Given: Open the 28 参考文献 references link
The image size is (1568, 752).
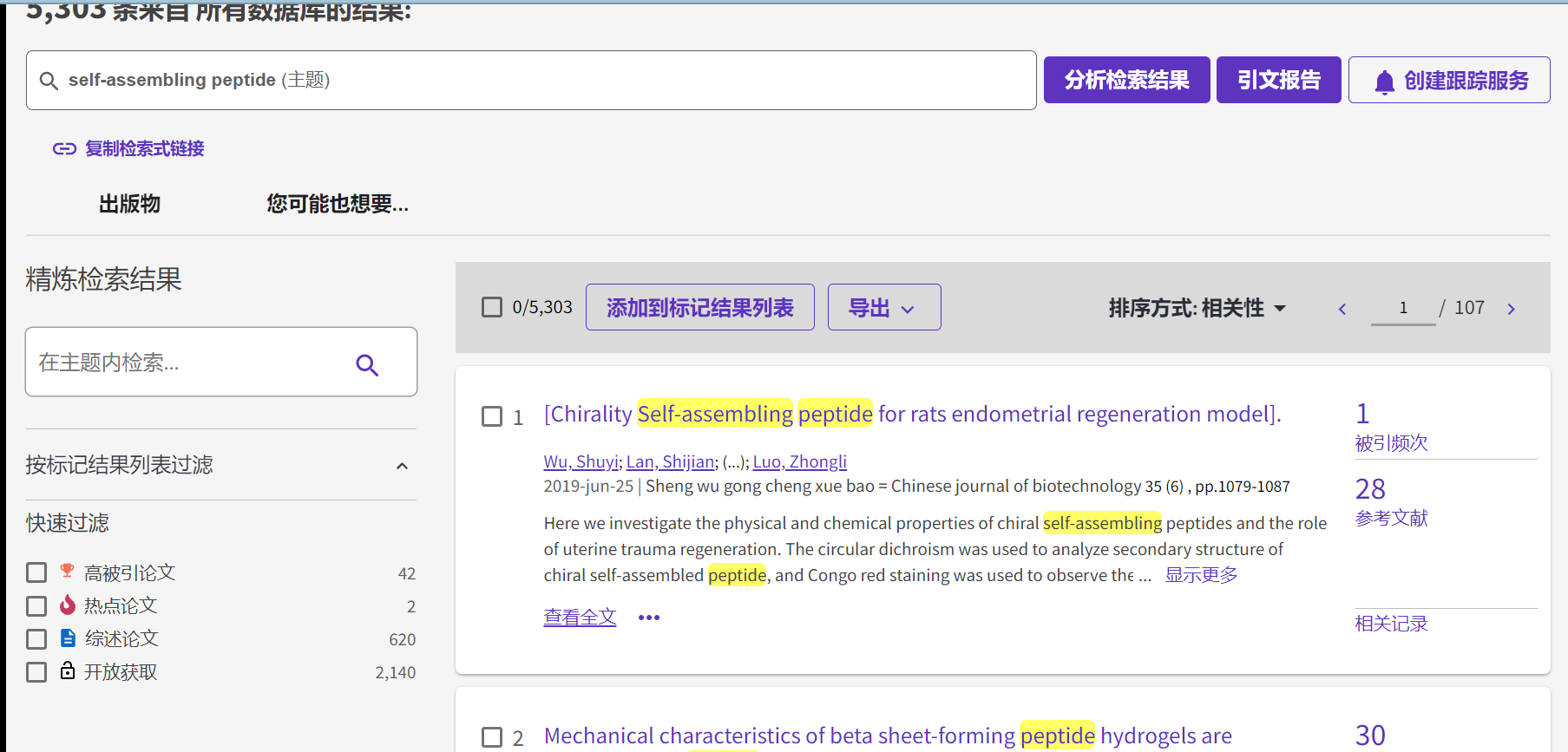Looking at the screenshot, I should pyautogui.click(x=1391, y=502).
